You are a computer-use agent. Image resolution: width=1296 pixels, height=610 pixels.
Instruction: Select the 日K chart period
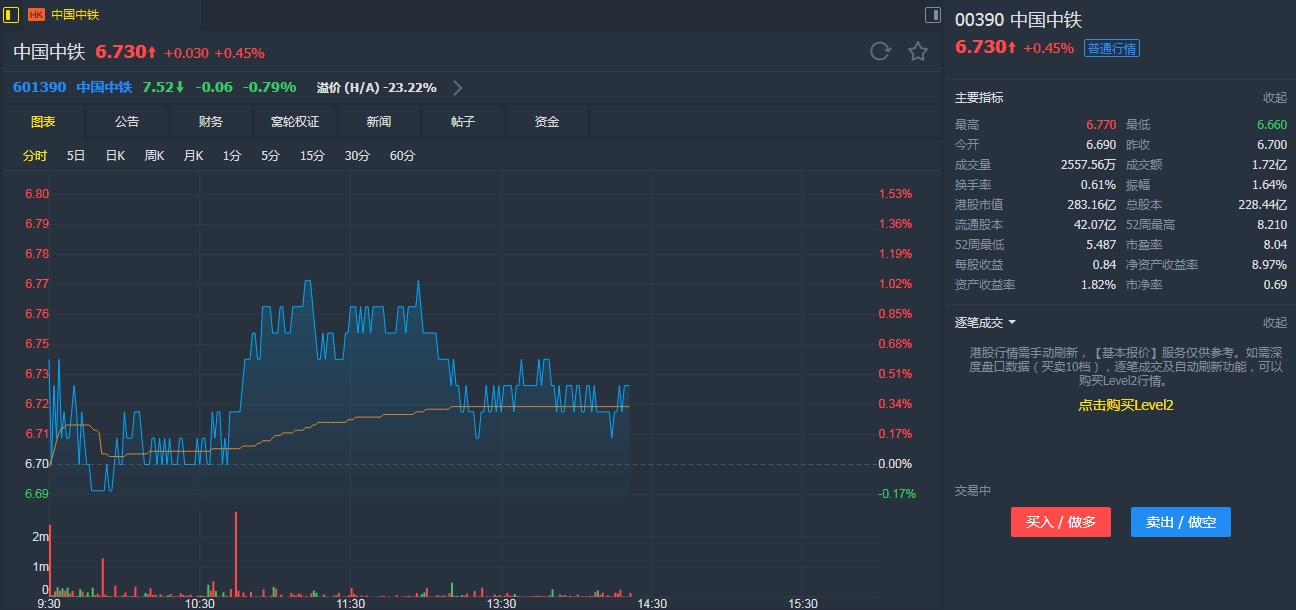click(115, 156)
